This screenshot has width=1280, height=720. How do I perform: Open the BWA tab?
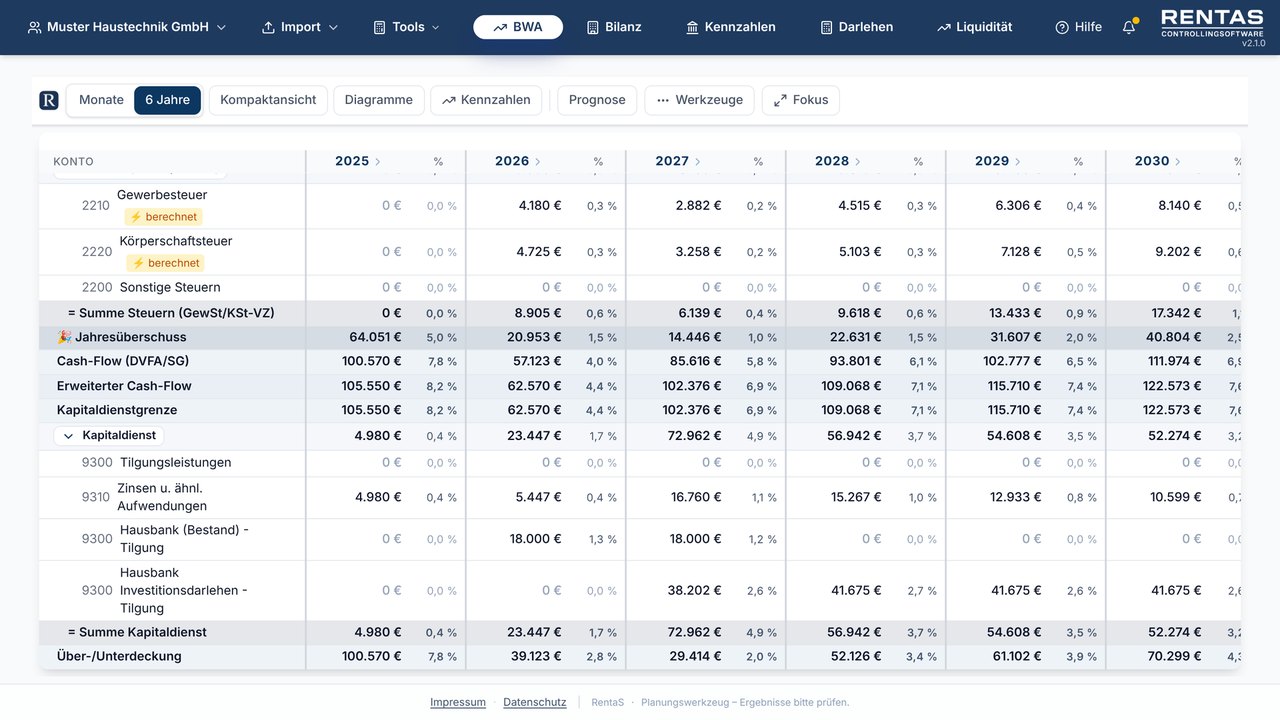518,27
